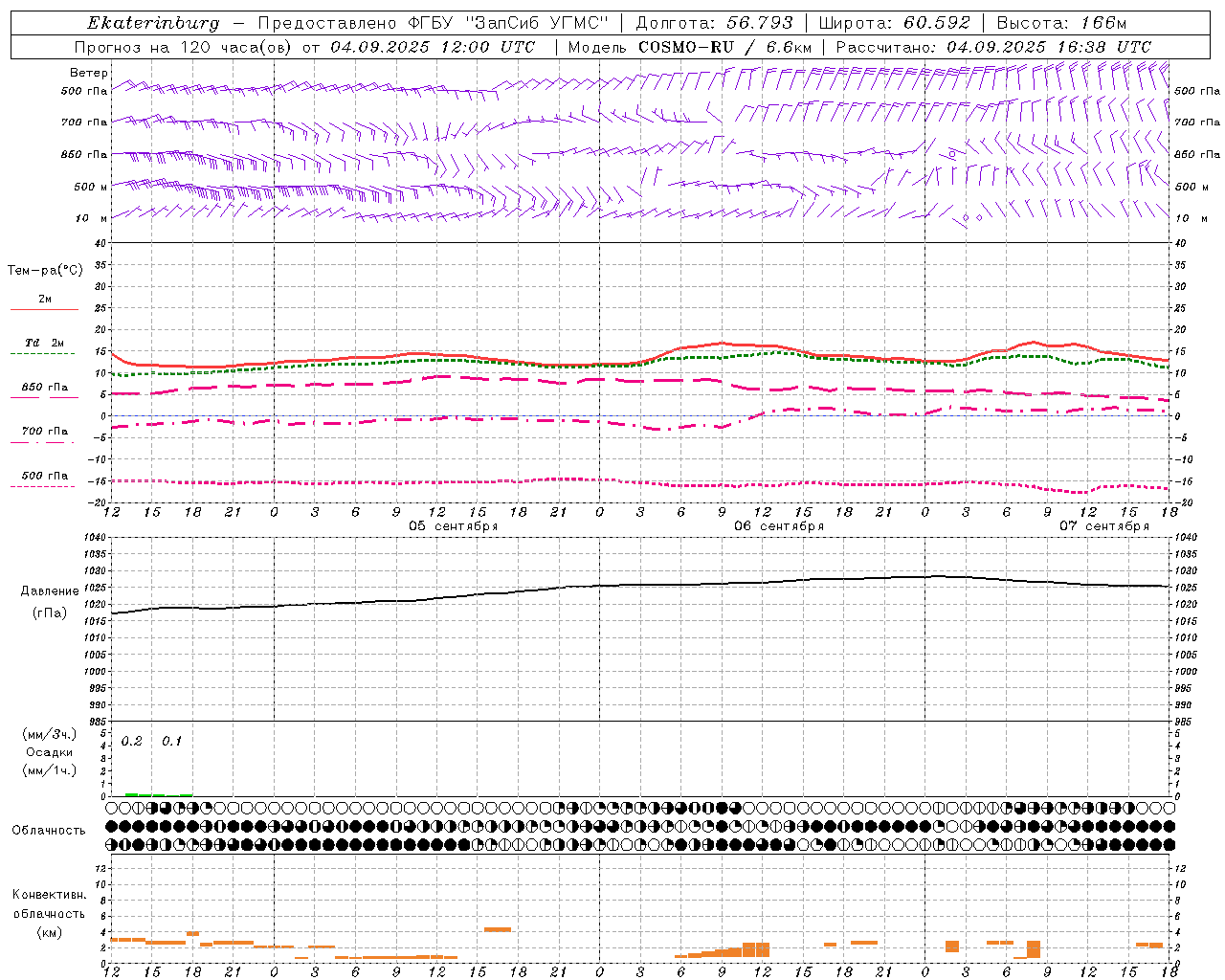Click the 06 сентября date label

(779, 526)
